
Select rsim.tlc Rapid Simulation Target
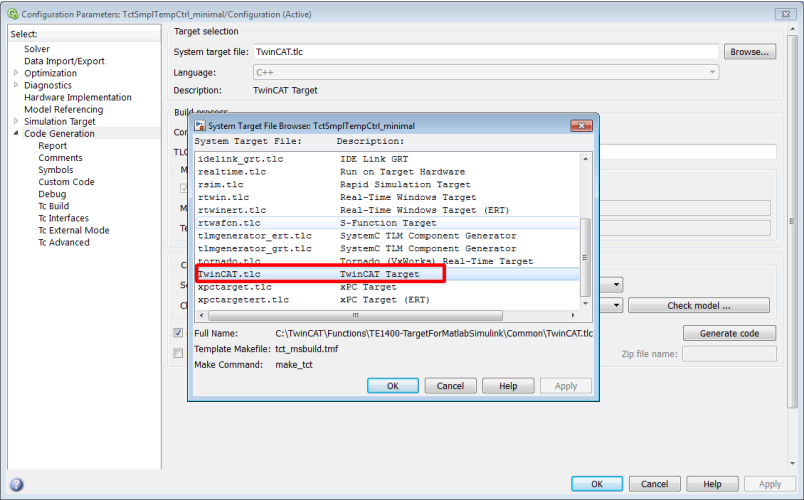pyautogui.click(x=388, y=185)
